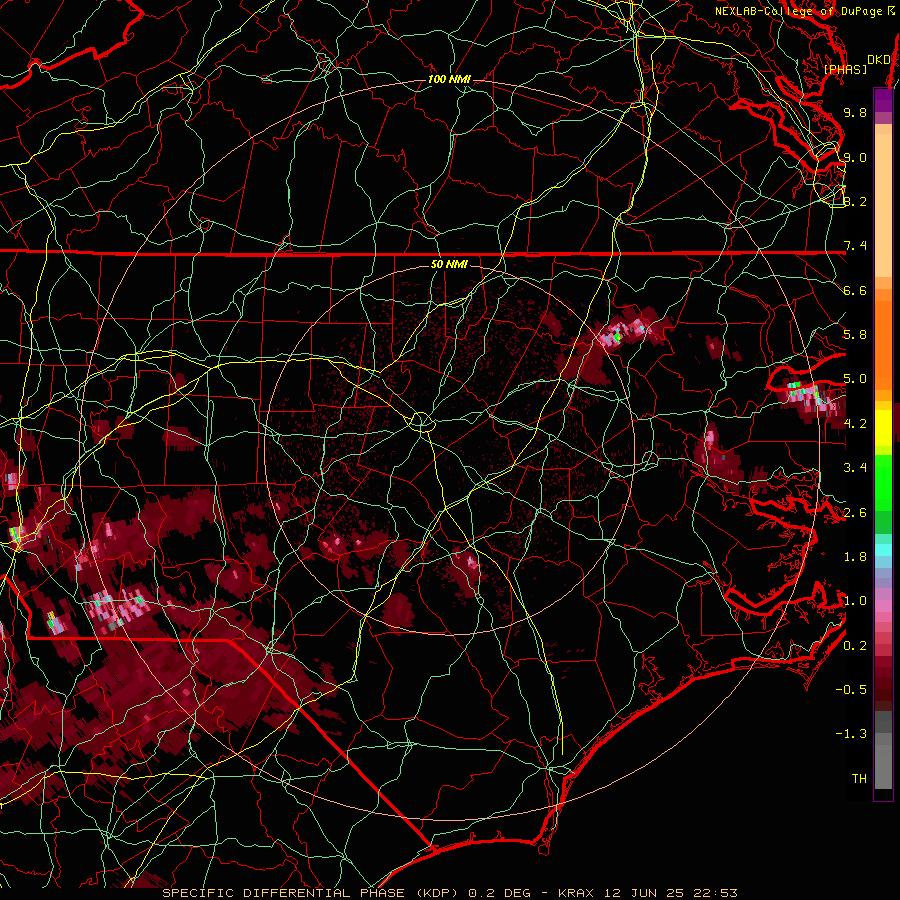
Task: Click the [PHAS] units label
Action: click(x=845, y=69)
